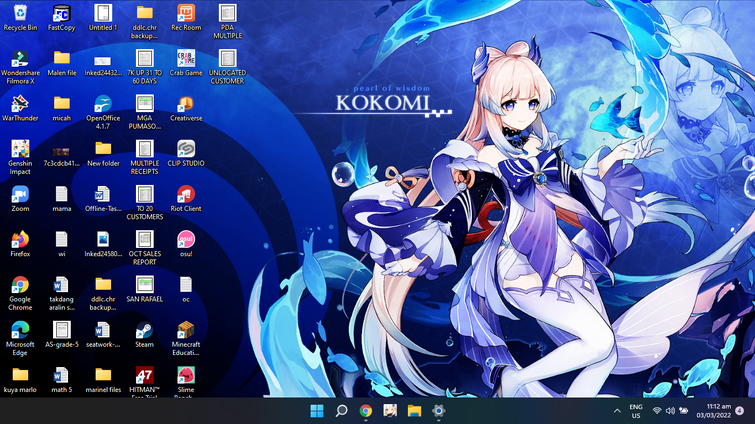This screenshot has height=424, width=755.
Task: Select the micah folder
Action: [62, 108]
